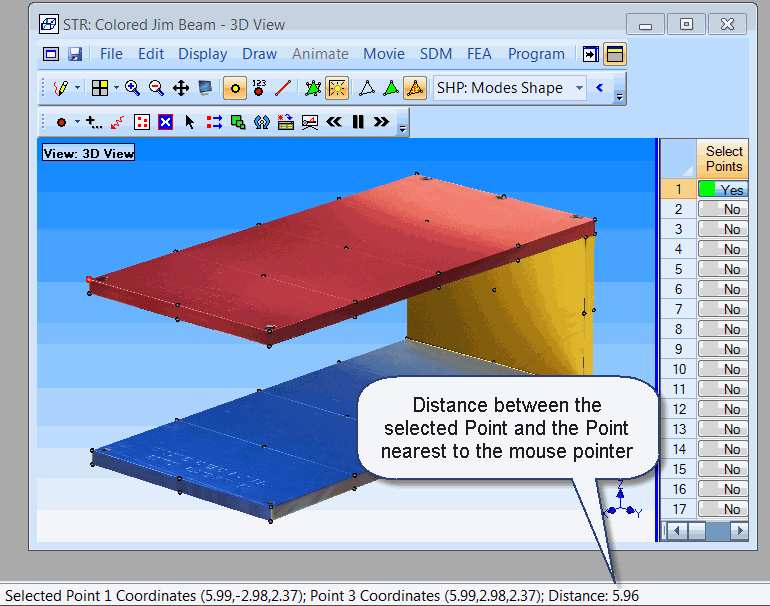The width and height of the screenshot is (770, 606).
Task: Click the save disk icon
Action: (75, 54)
